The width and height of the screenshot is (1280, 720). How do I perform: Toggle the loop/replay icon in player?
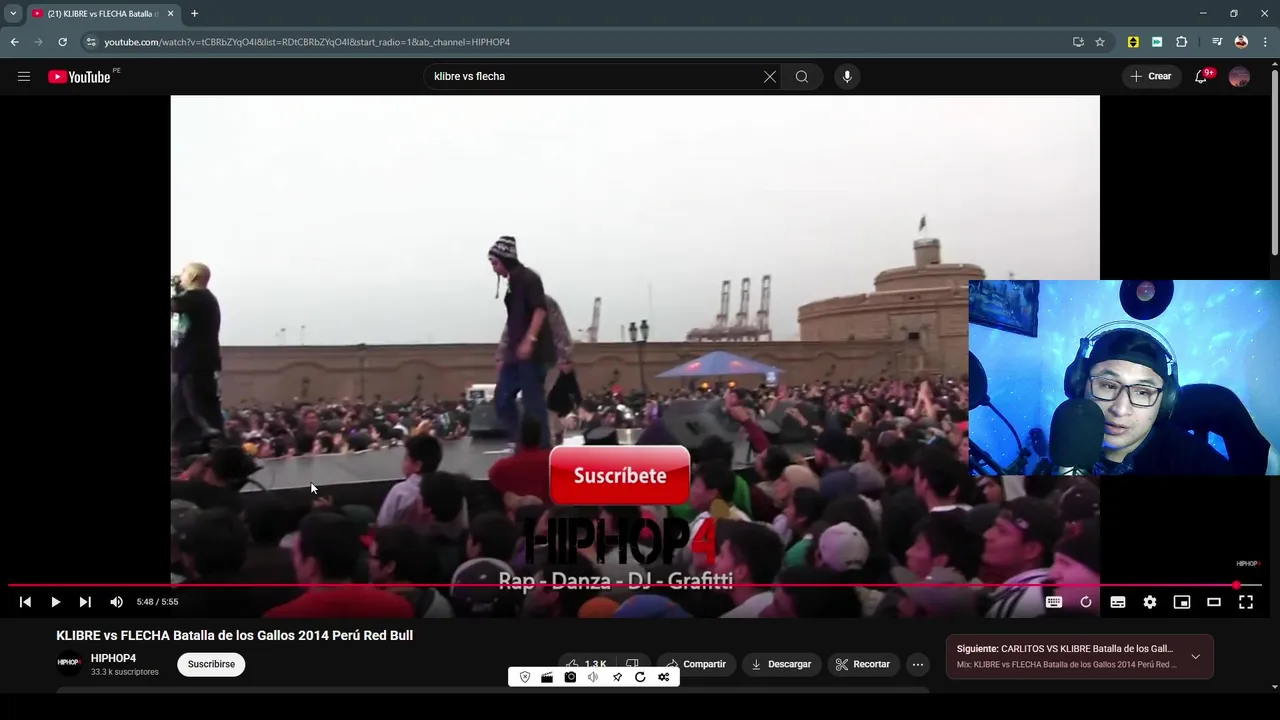click(x=1086, y=602)
